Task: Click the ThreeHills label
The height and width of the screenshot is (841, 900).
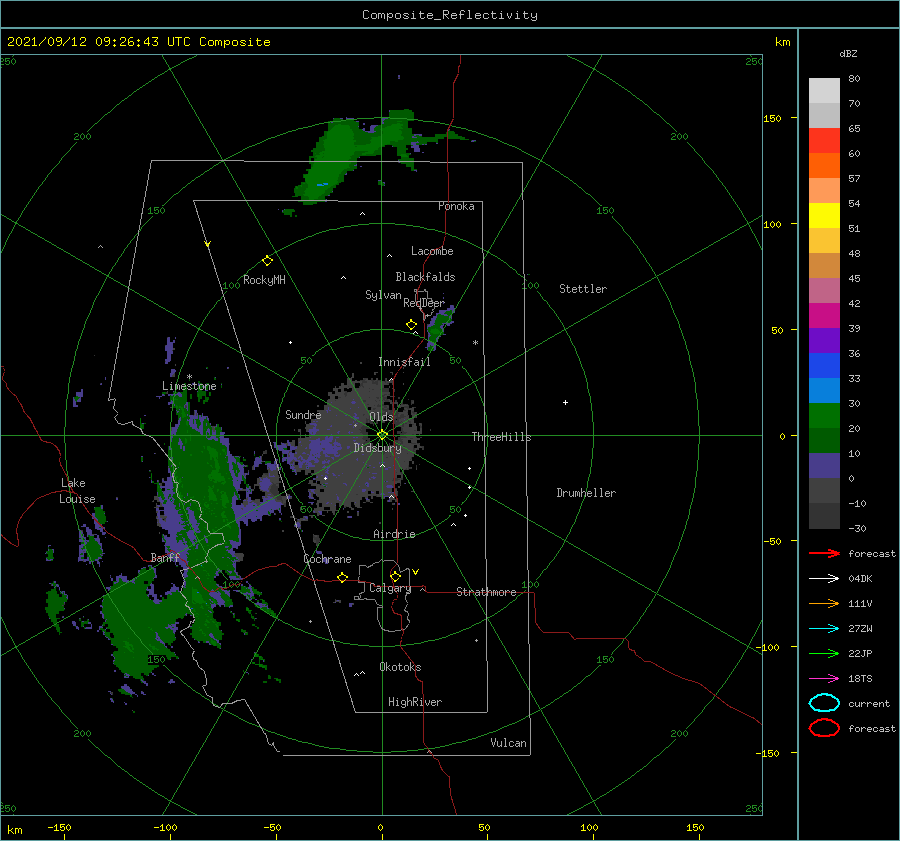Action: tap(501, 437)
